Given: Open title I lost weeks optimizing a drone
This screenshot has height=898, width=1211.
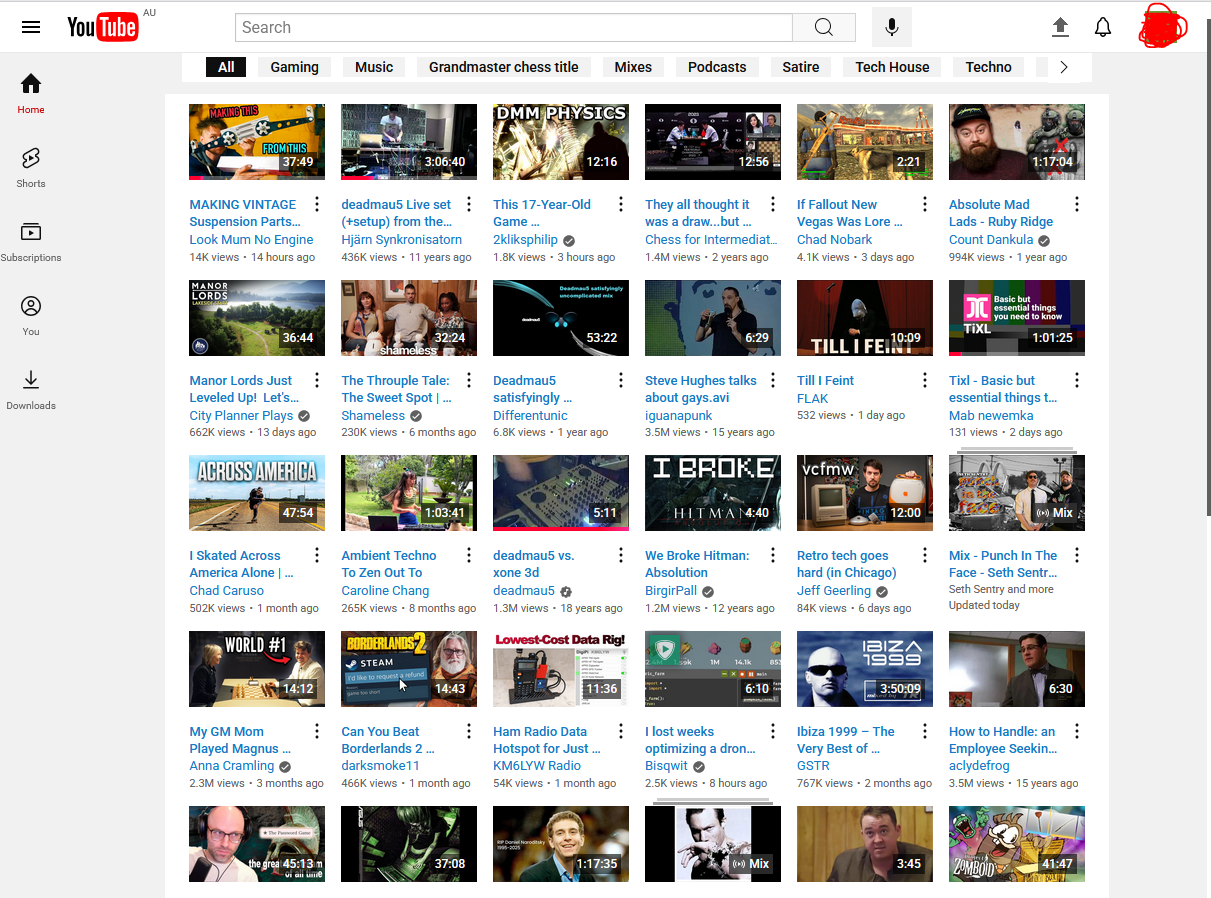Looking at the screenshot, I should [x=700, y=740].
